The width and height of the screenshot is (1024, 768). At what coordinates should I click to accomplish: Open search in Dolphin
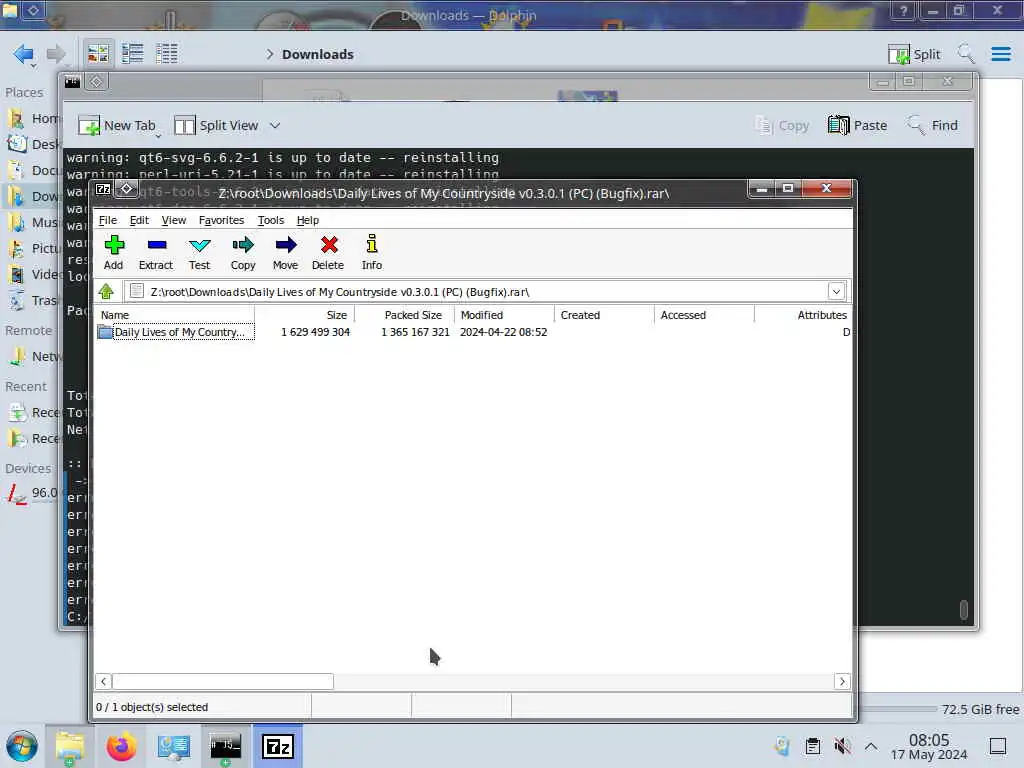point(965,54)
